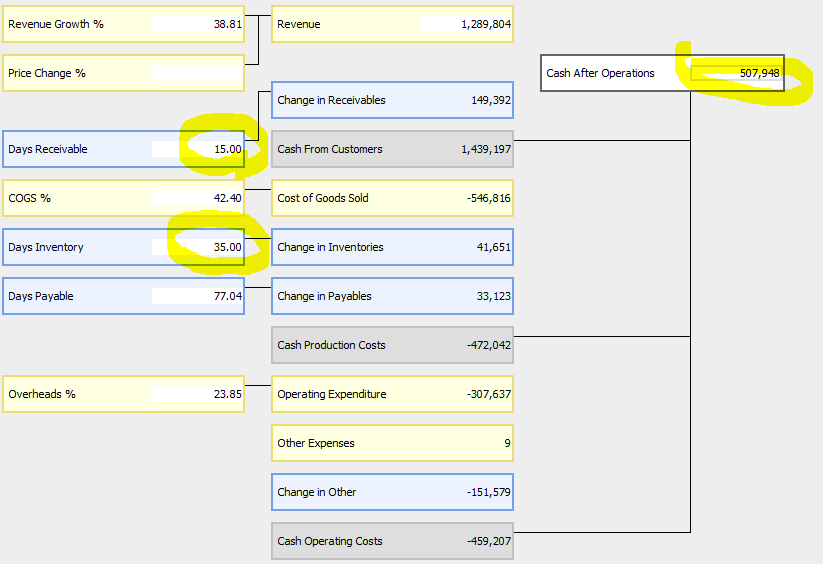Click the empty Price Change % field
823x564 pixels.
tap(197, 73)
